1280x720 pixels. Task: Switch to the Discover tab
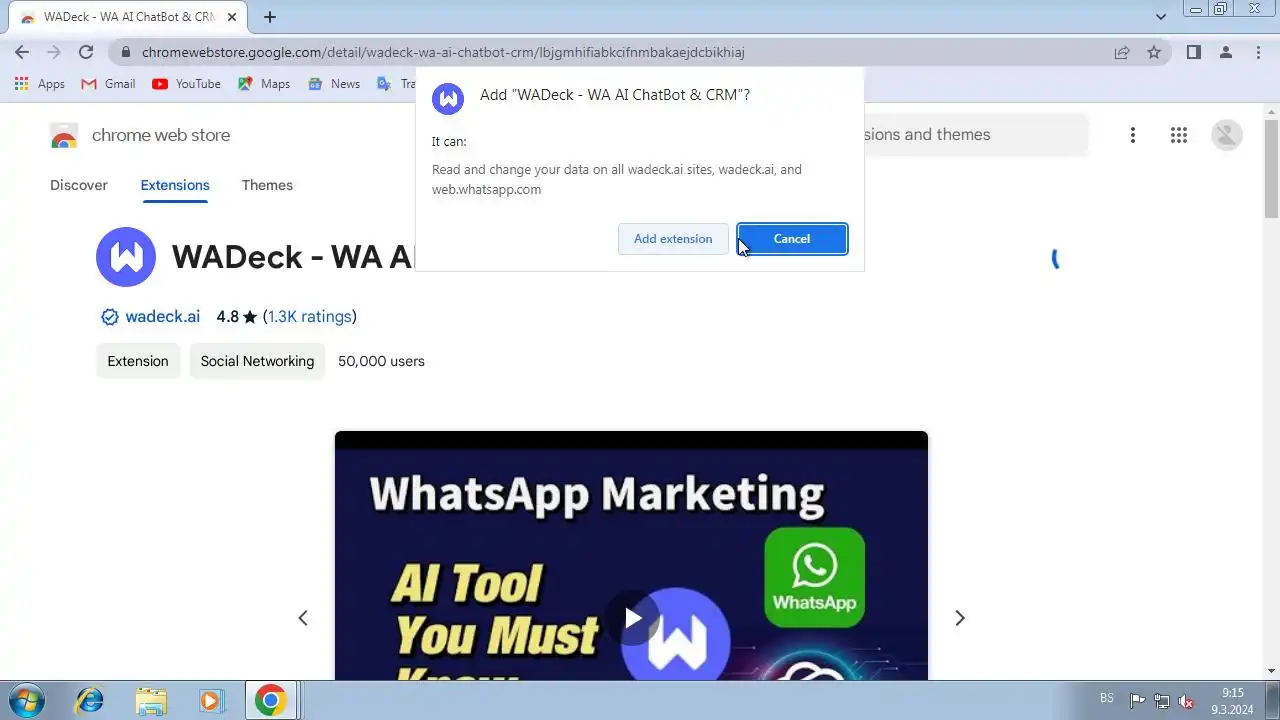pyautogui.click(x=79, y=185)
